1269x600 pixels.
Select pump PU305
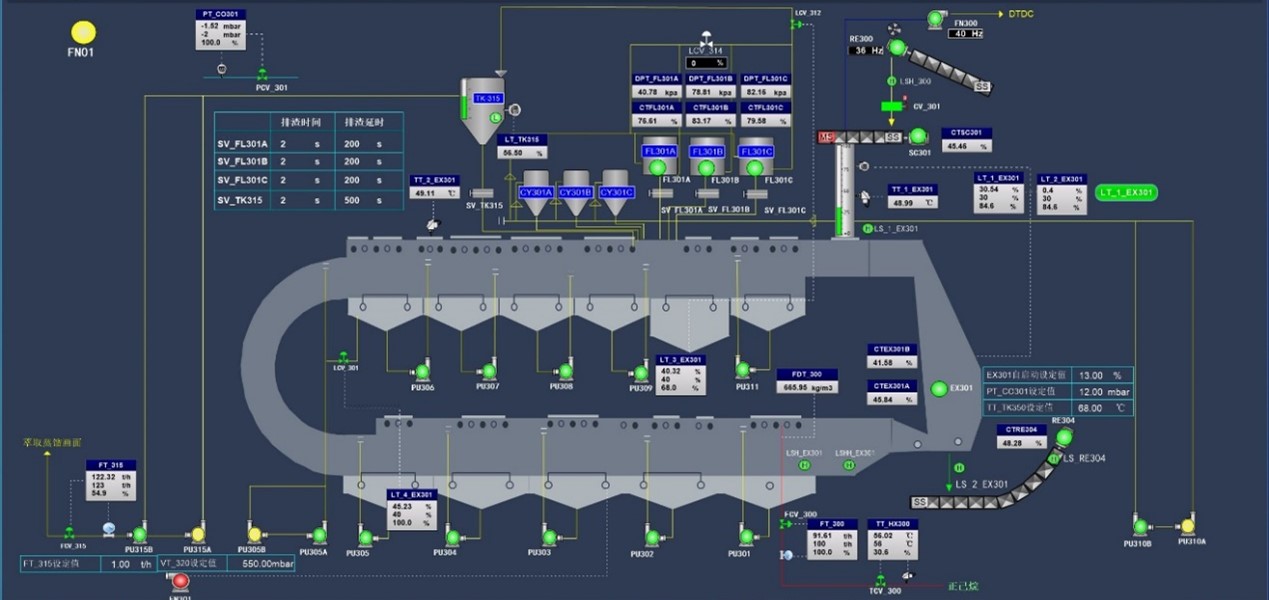coord(364,537)
